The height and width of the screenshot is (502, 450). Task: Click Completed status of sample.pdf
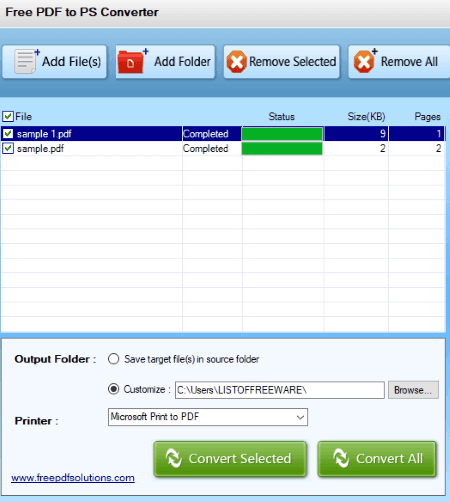[x=206, y=149]
